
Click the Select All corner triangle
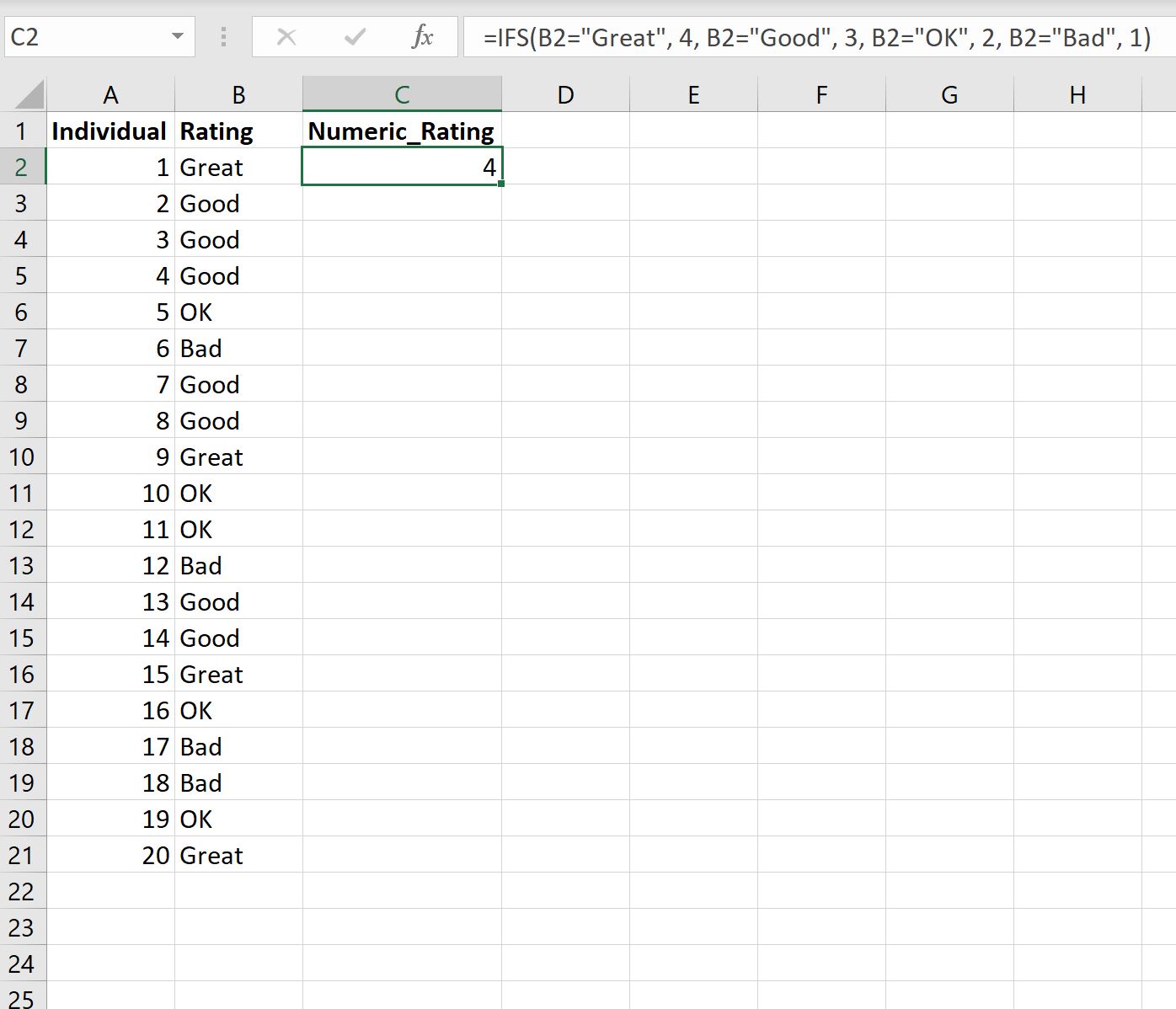tap(29, 95)
